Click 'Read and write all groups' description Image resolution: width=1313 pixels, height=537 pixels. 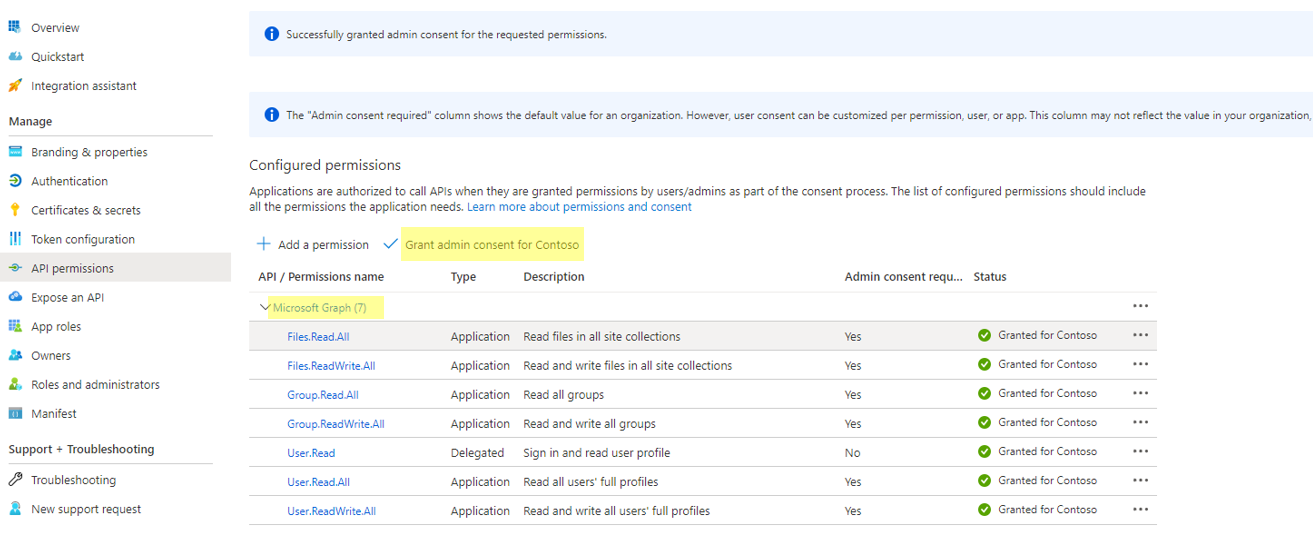pos(590,424)
